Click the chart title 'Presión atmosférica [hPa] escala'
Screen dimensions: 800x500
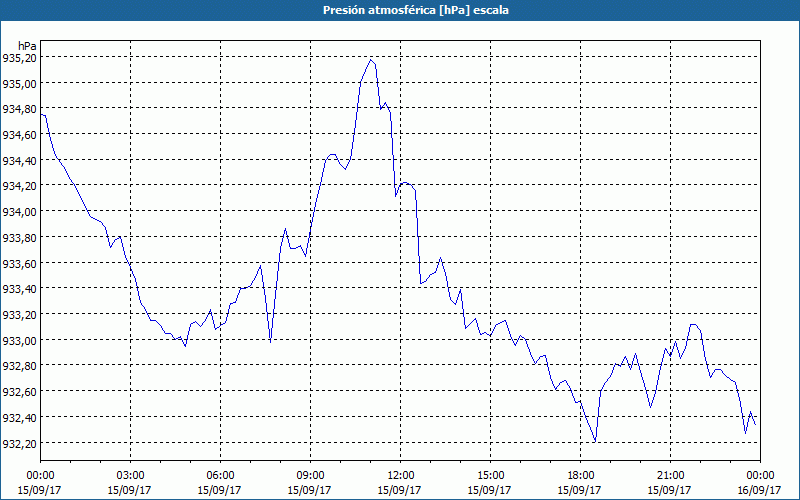click(415, 10)
